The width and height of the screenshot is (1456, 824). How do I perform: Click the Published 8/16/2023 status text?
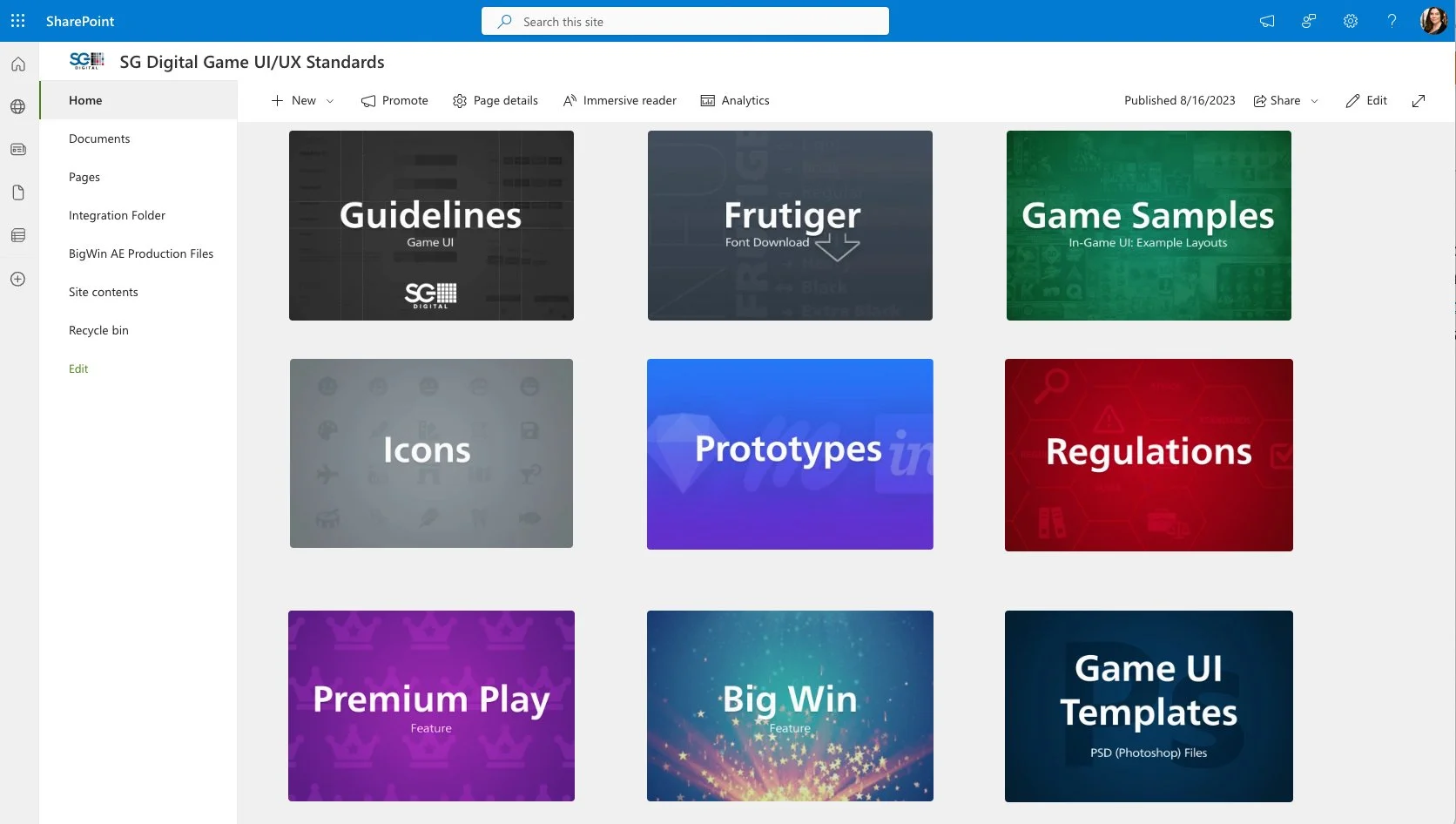click(1179, 101)
